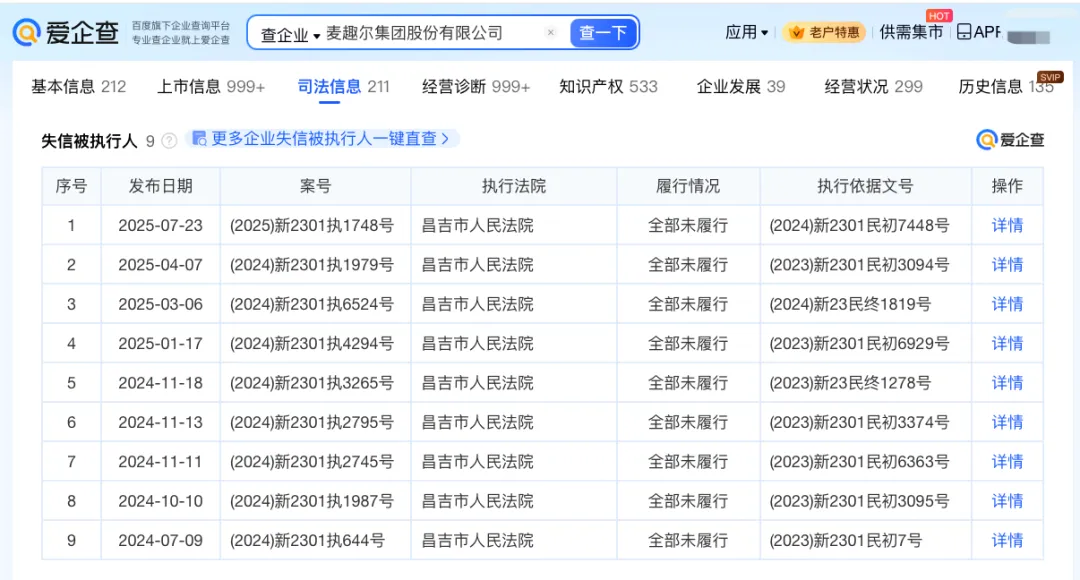Image resolution: width=1080 pixels, height=580 pixels.
Task: Click the 发布日期 column header
Action: [x=160, y=186]
